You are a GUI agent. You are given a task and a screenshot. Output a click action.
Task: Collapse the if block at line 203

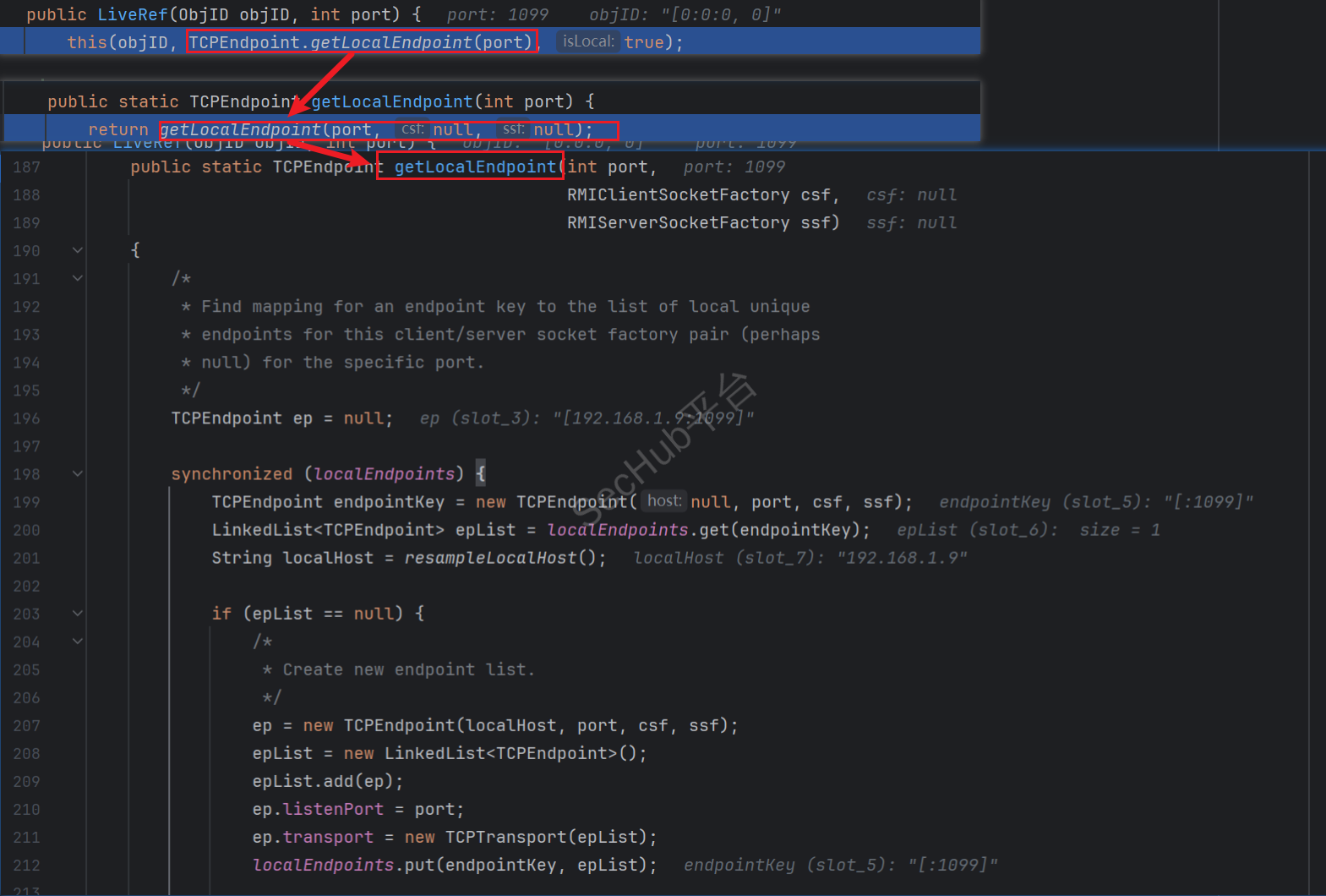click(x=77, y=614)
